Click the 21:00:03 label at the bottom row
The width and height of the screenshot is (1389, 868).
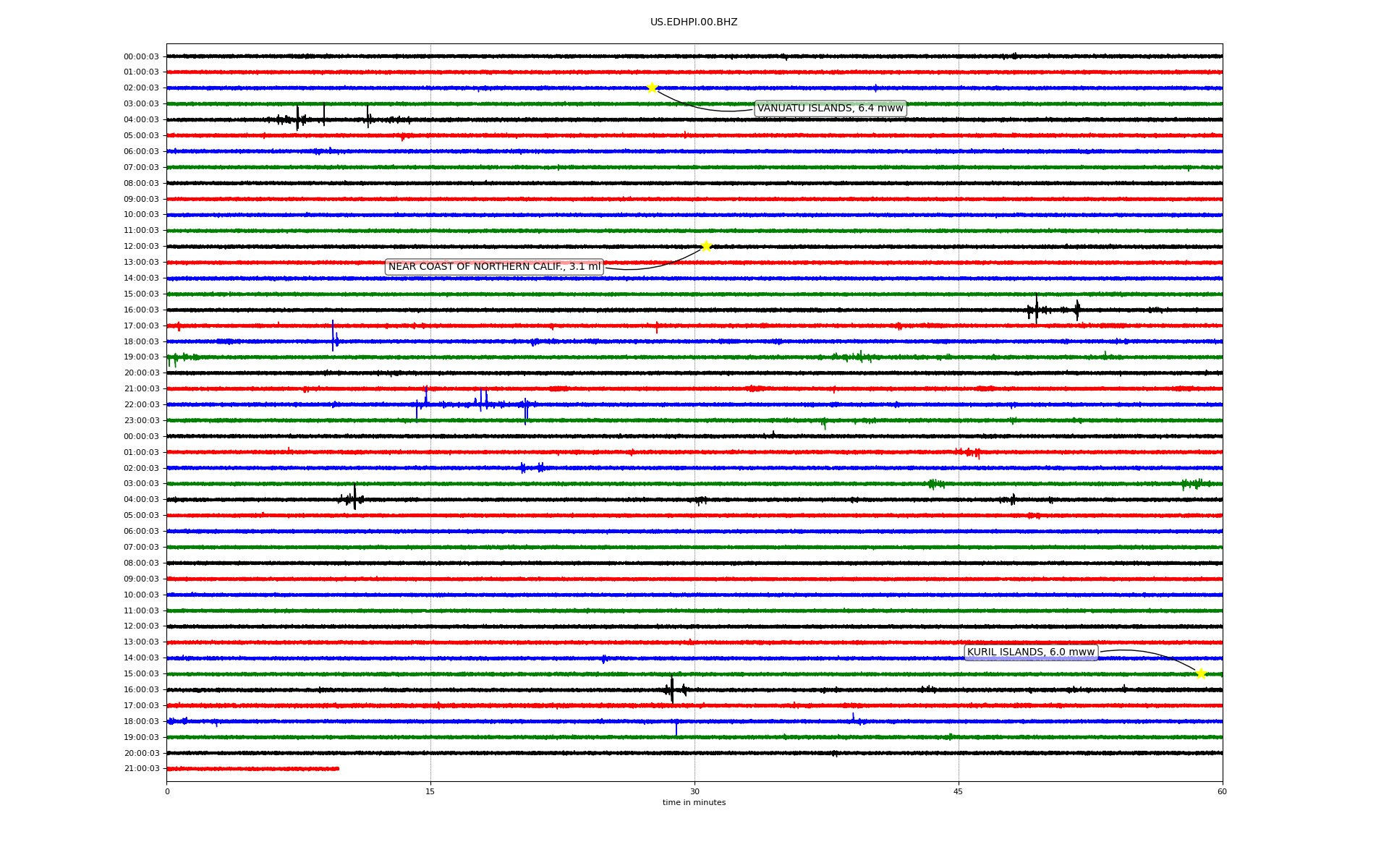point(141,768)
